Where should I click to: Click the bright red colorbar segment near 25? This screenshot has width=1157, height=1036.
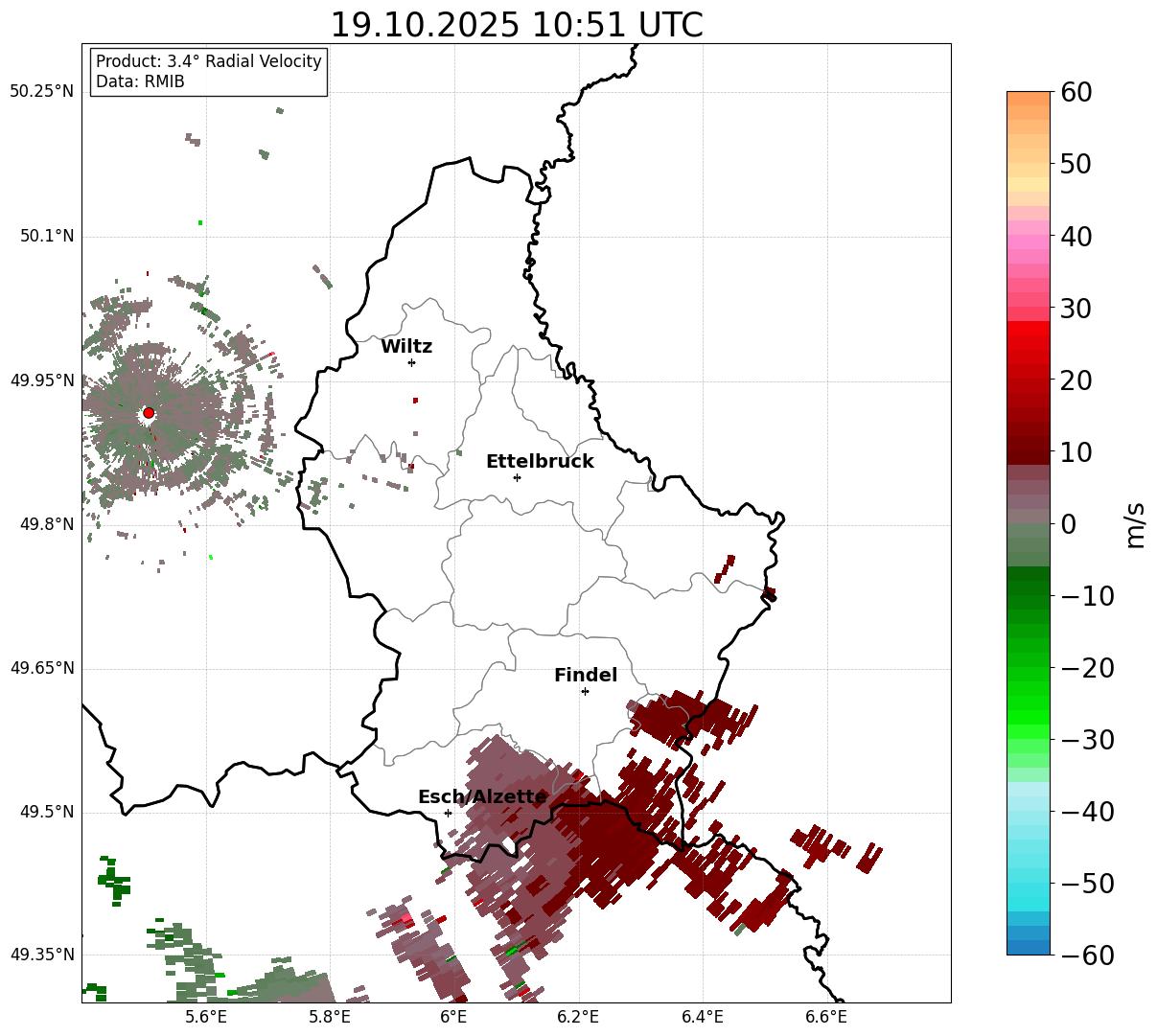(x=1029, y=343)
